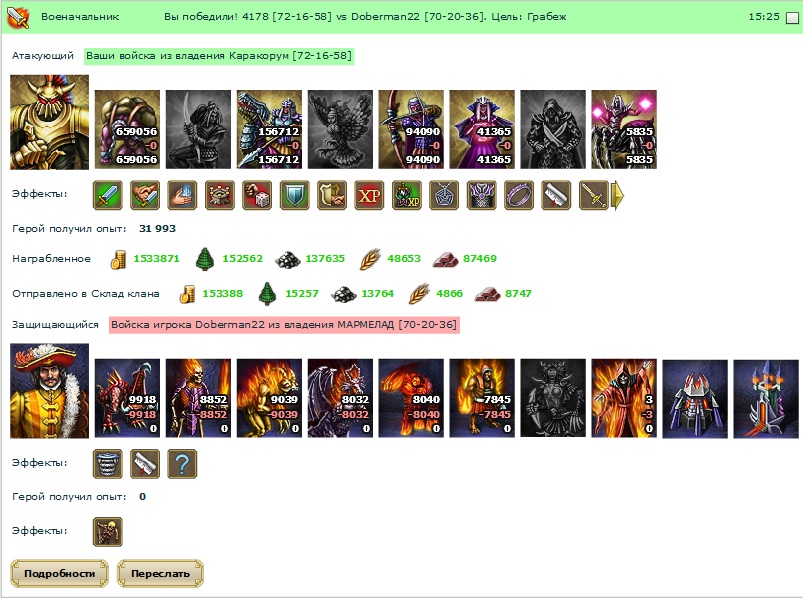This screenshot has height=598, width=803.
Task: Click the Переслать forward button
Action: coord(160,573)
